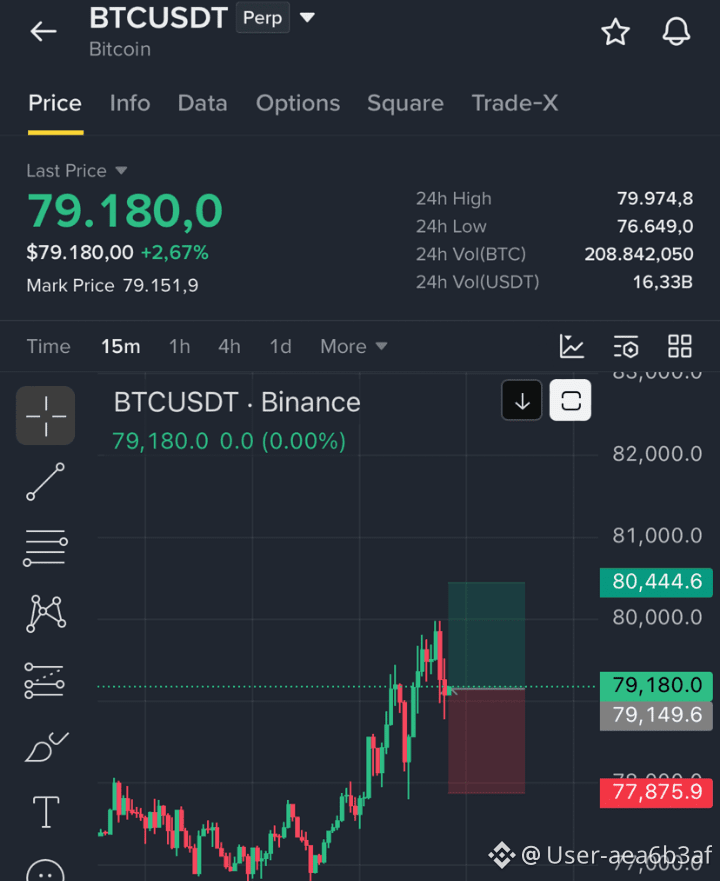Image resolution: width=720 pixels, height=881 pixels.
Task: Click the chart download arrow button
Action: (522, 401)
